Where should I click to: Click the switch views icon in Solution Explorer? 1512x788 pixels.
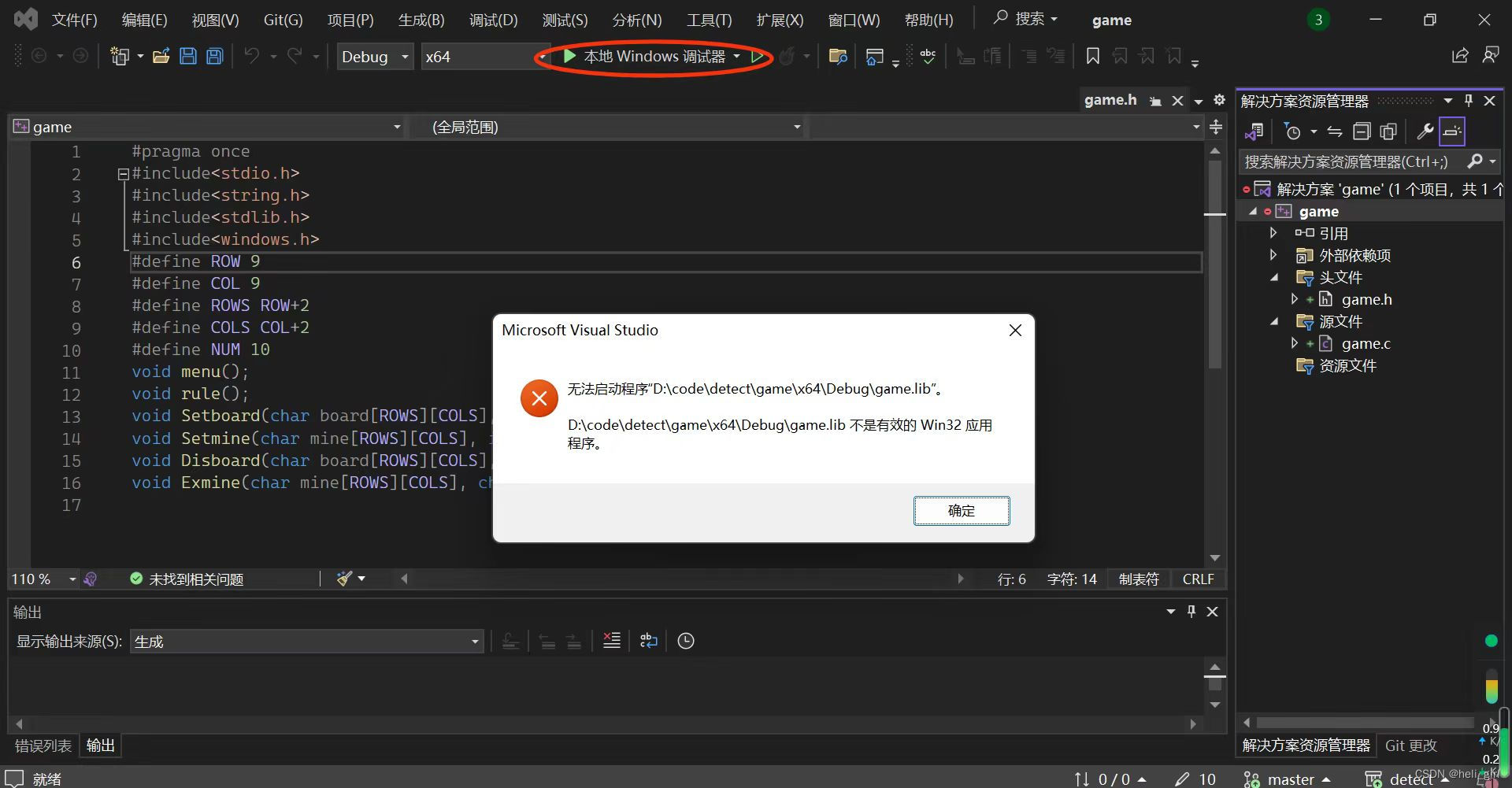[x=1254, y=131]
